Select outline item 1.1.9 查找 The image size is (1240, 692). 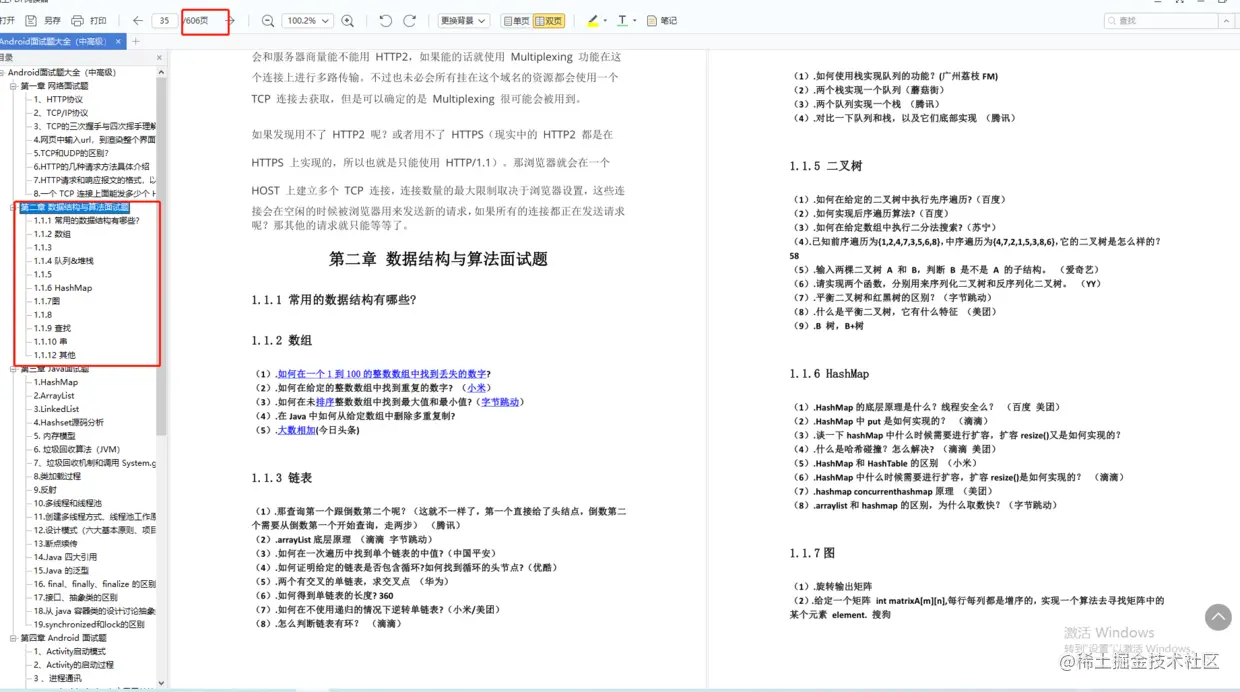coord(52,328)
